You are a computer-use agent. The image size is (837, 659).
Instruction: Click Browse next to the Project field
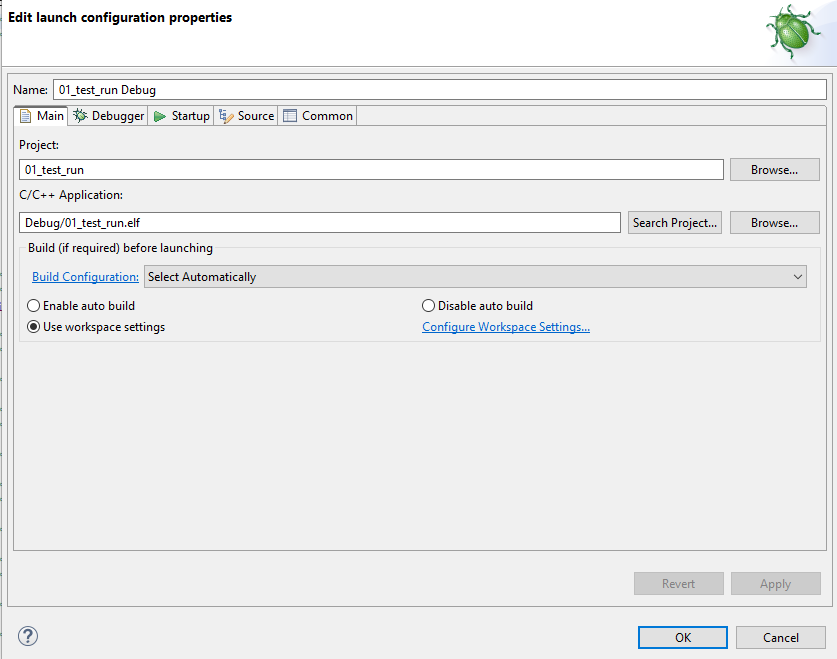pos(774,169)
